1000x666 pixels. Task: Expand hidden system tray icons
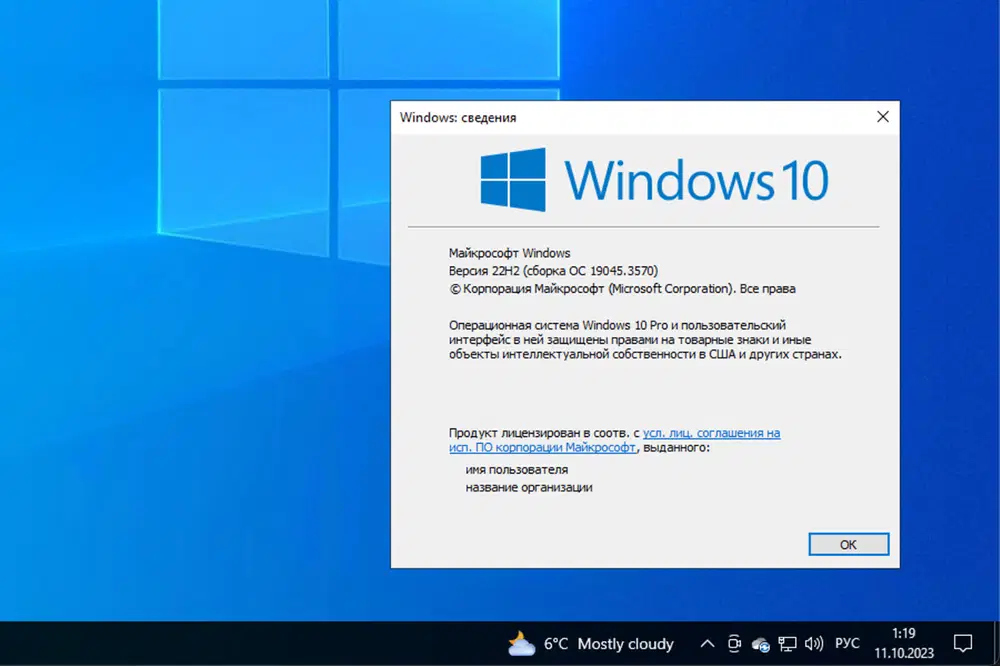coord(707,644)
